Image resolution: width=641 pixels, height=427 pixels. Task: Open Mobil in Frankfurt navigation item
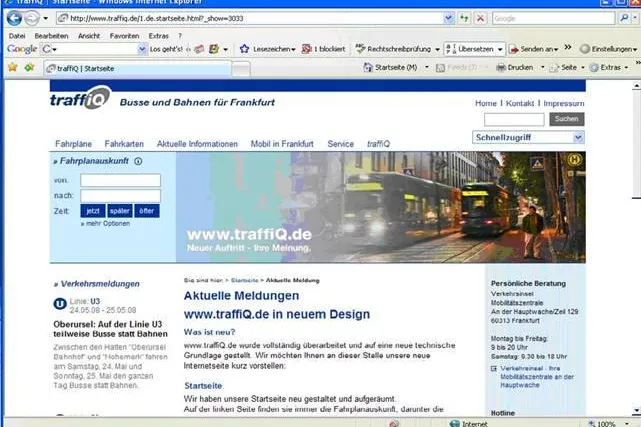pyautogui.click(x=282, y=144)
